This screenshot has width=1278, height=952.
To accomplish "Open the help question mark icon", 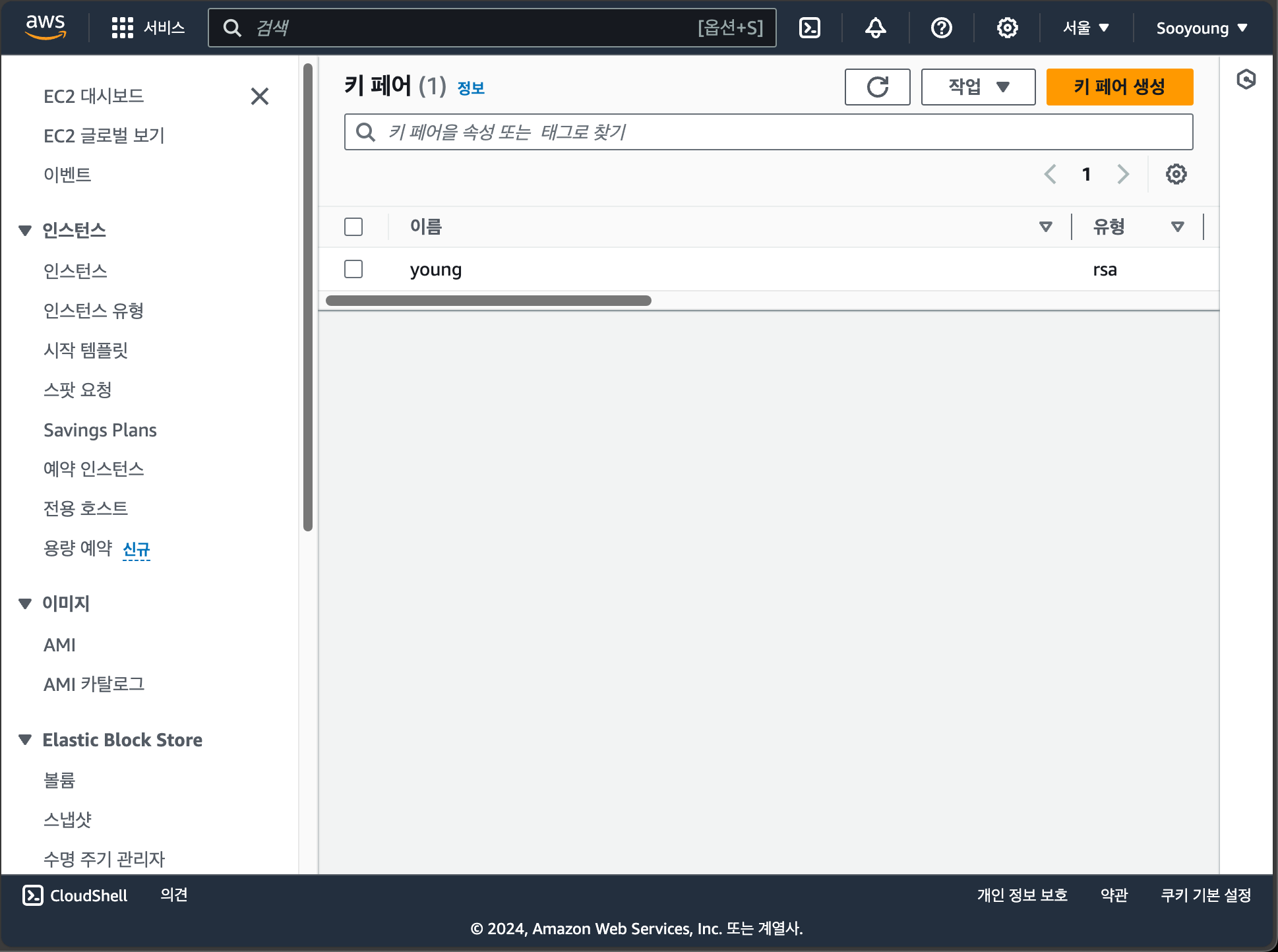I will pyautogui.click(x=941, y=28).
